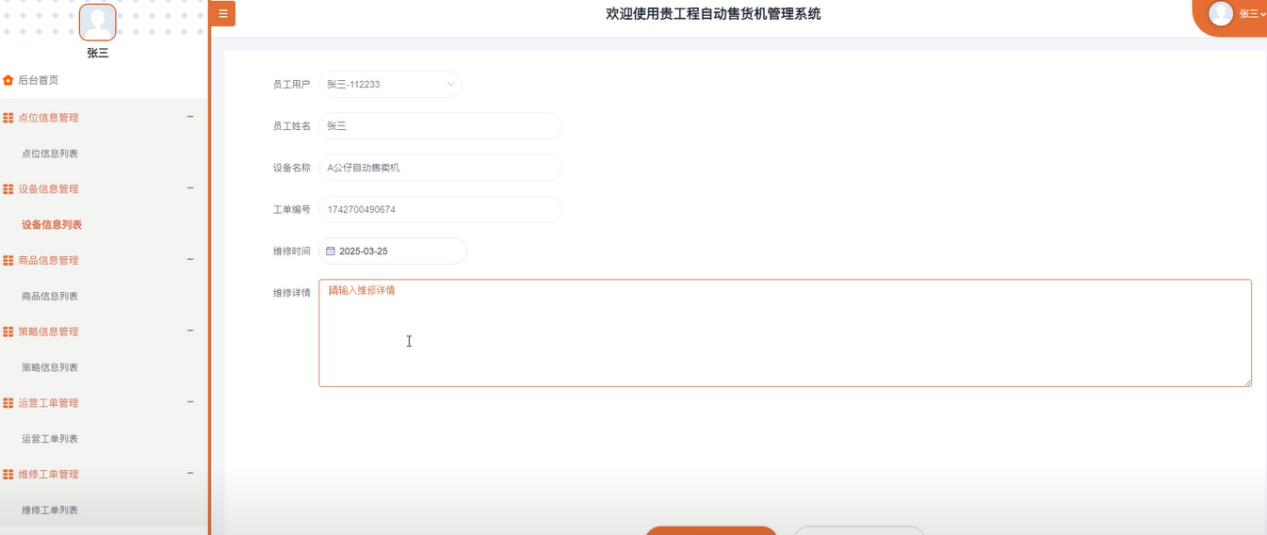Open the 员工用户 dropdown 张三-112233
Screen dimensions: 1267x535
(x=390, y=84)
